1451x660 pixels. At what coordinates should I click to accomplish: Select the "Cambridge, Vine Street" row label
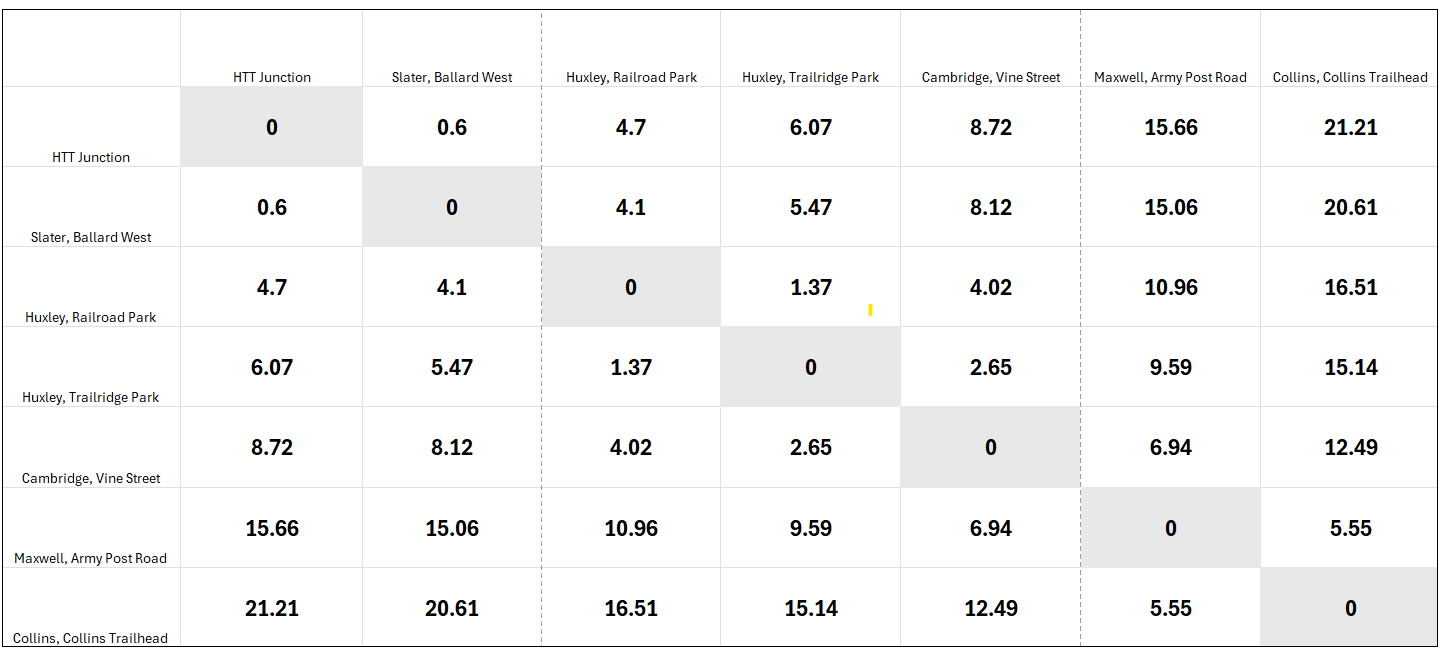click(x=91, y=478)
